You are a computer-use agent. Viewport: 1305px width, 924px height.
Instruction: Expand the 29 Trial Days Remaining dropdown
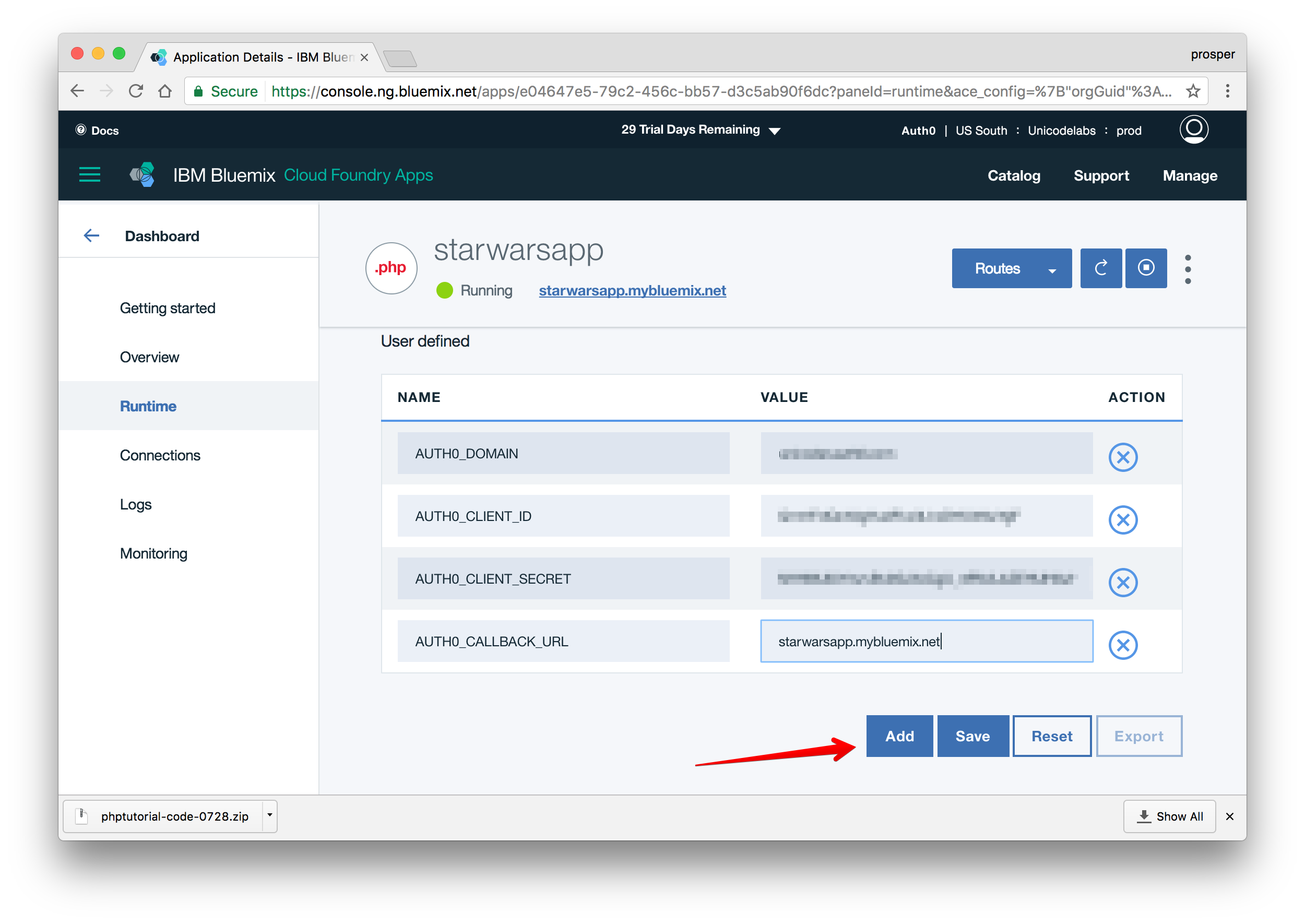pyautogui.click(x=701, y=129)
